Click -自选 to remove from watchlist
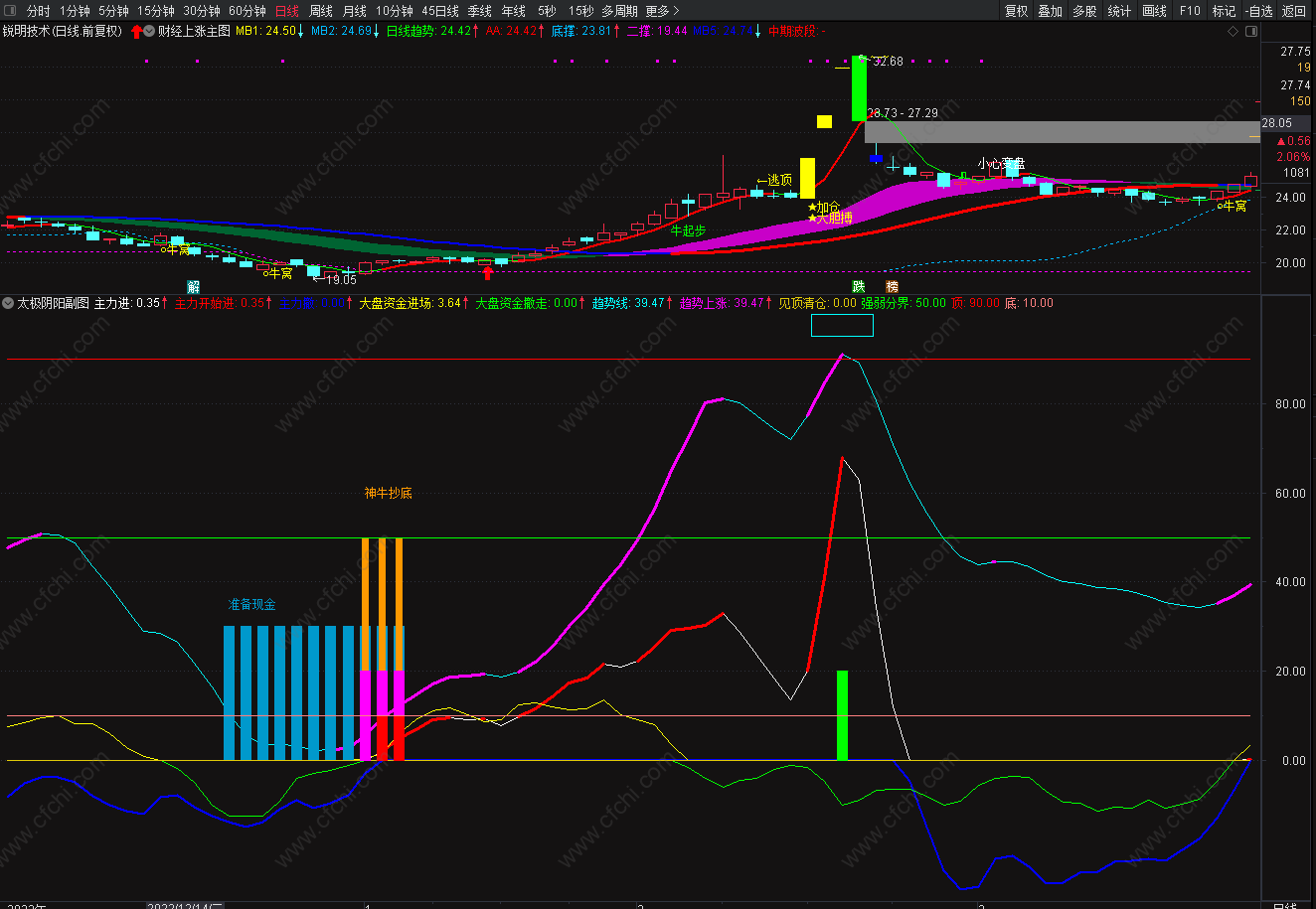Screen dimensions: 1316x909 (1258, 11)
